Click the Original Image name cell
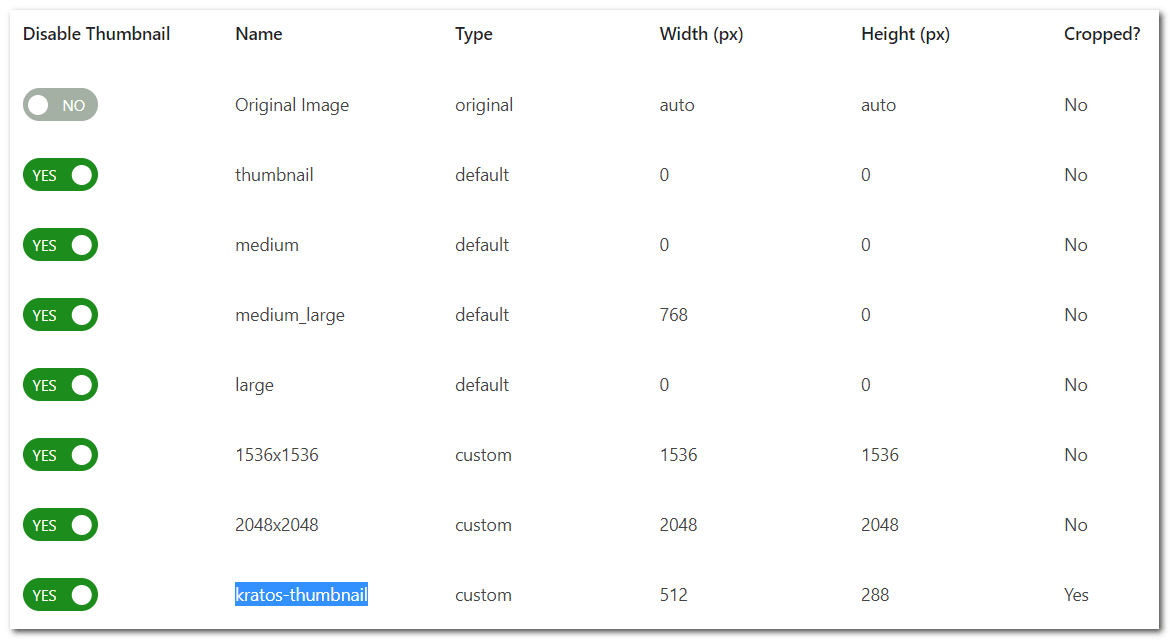This screenshot has height=640, width=1170. 292,105
